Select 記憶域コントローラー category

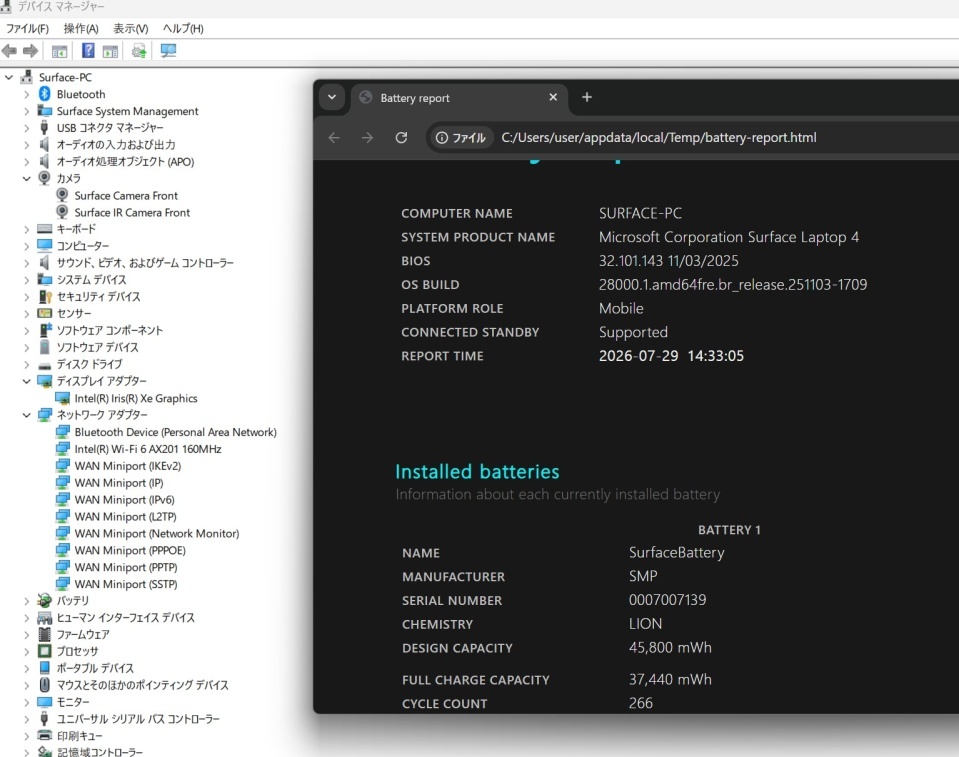[100, 751]
